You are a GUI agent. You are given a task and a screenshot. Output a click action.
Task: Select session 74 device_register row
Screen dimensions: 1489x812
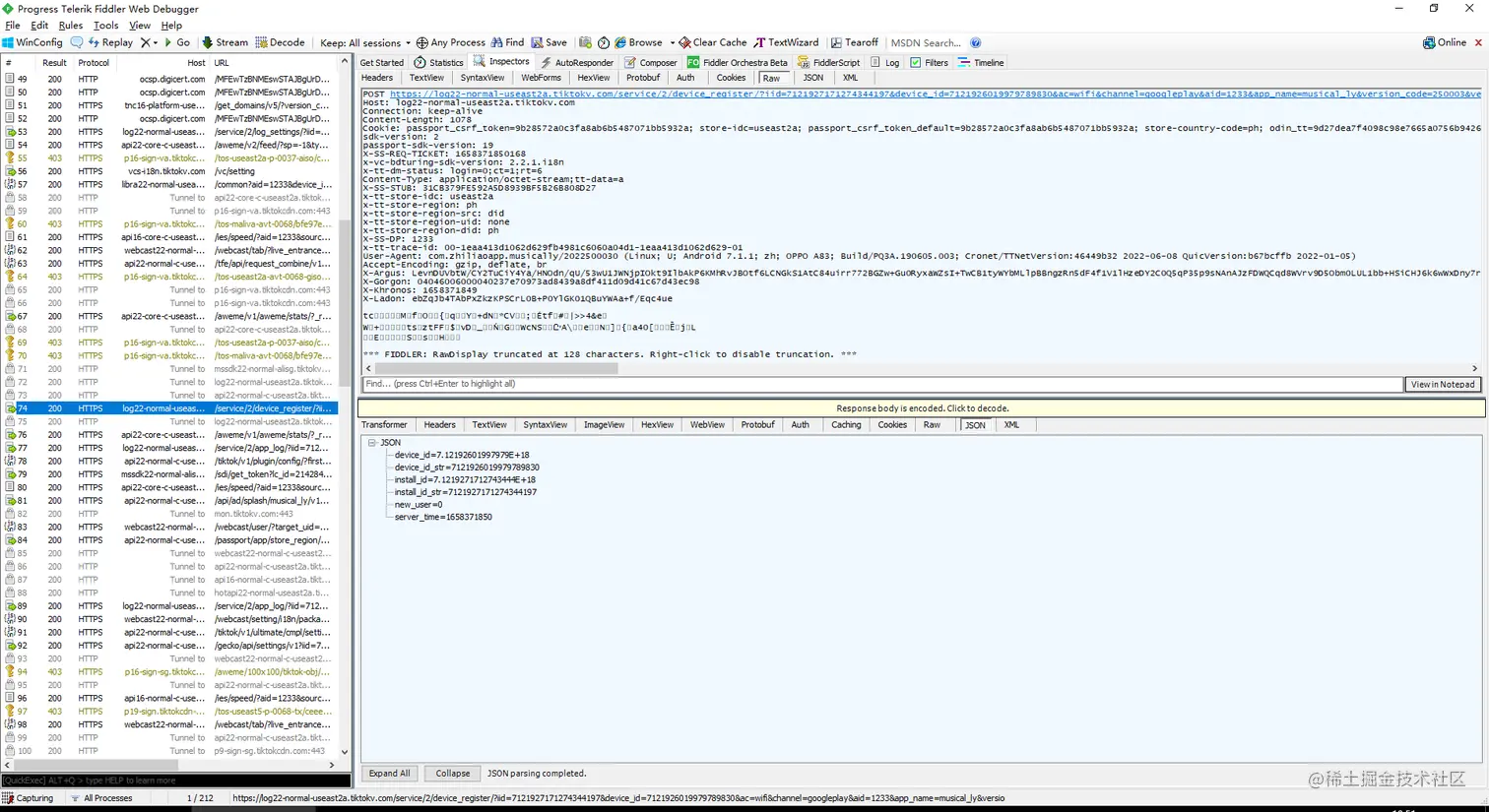(168, 408)
